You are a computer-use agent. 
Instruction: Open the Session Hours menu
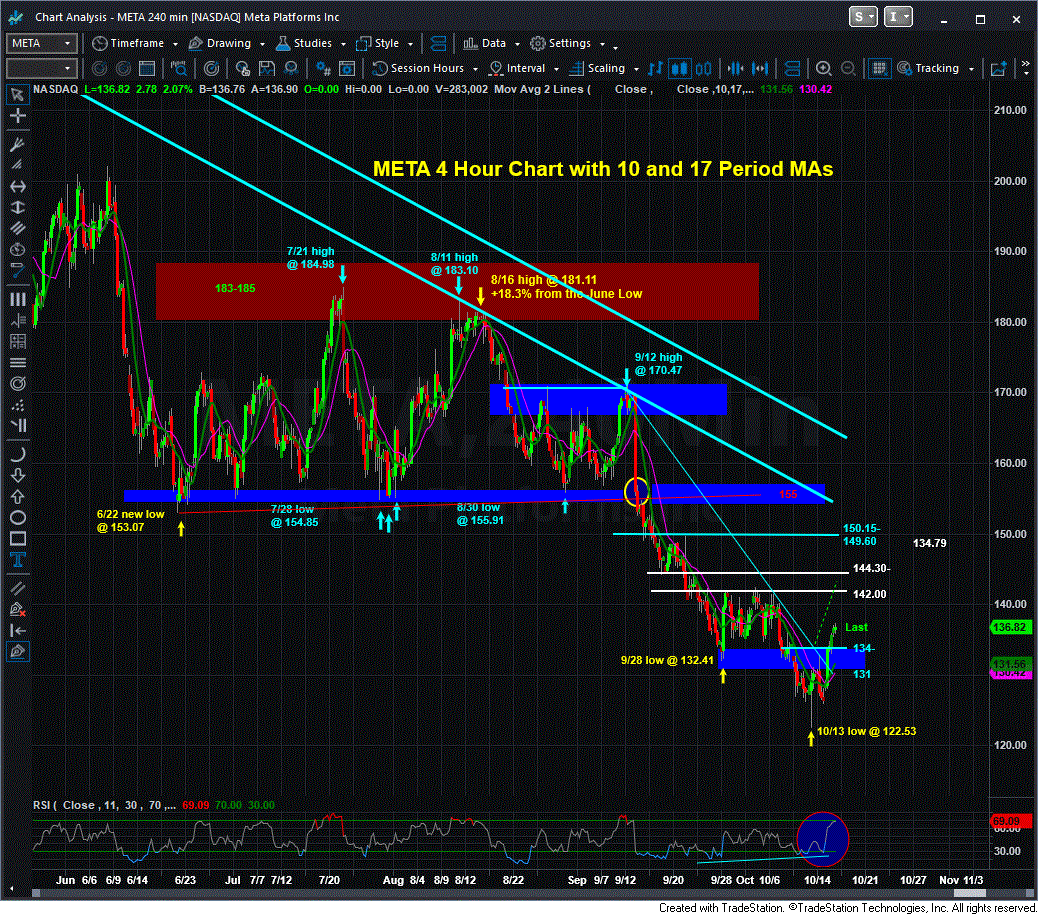425,68
